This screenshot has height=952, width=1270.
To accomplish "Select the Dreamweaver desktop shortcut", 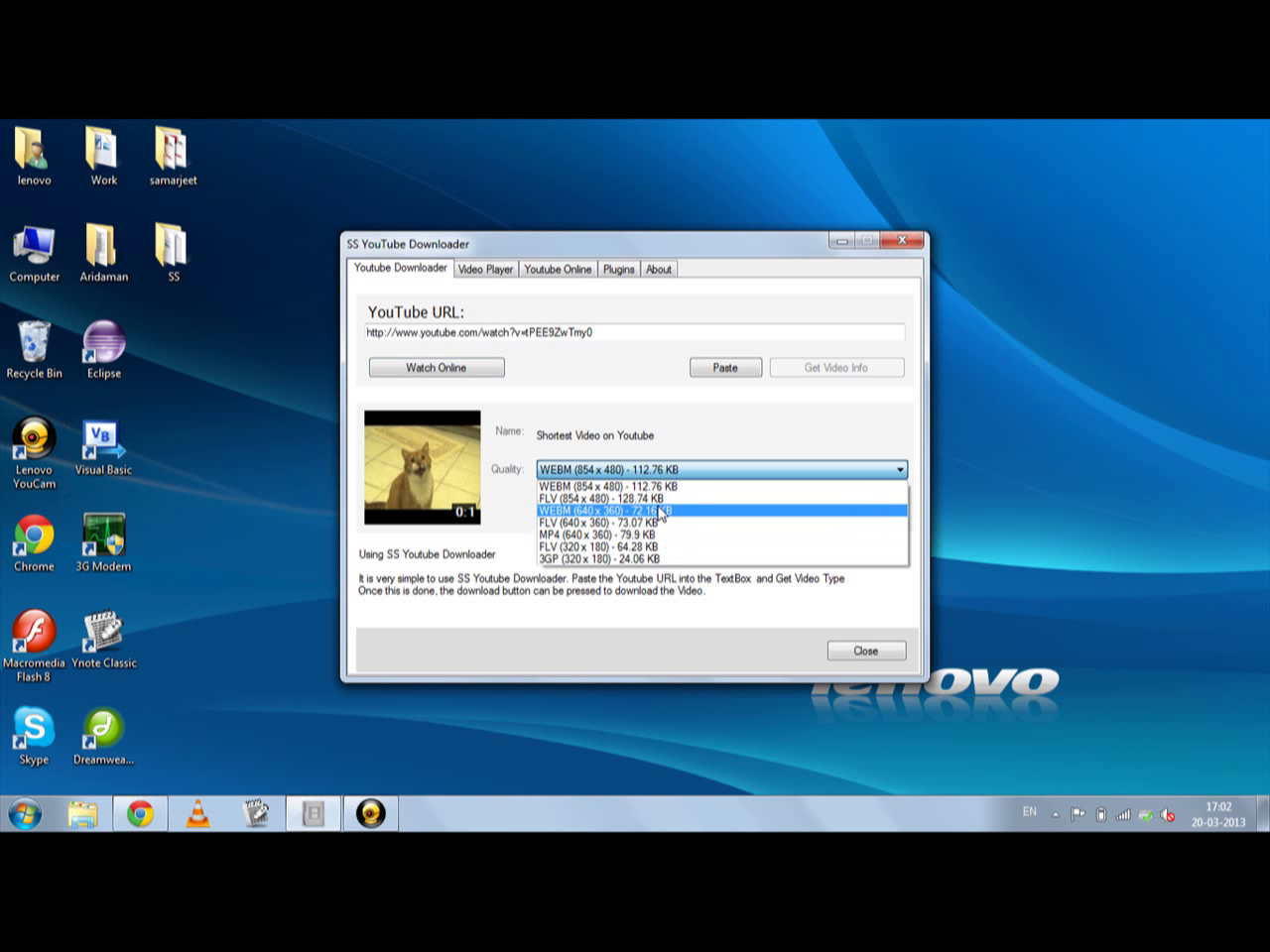I will click(103, 737).
